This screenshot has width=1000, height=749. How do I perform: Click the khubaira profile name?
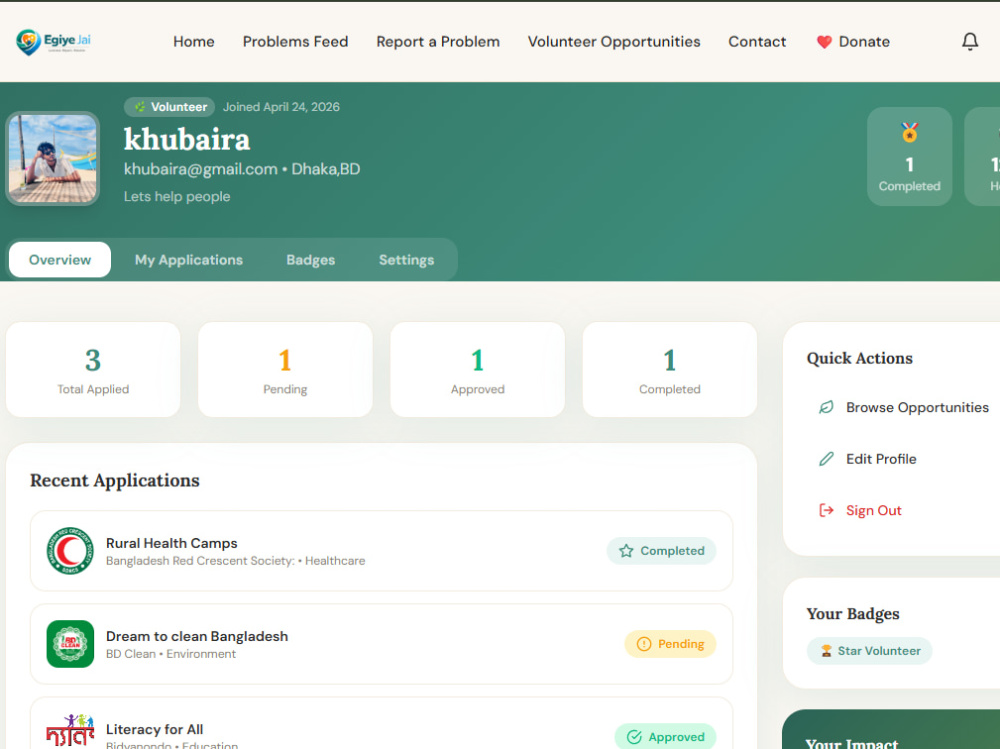187,139
